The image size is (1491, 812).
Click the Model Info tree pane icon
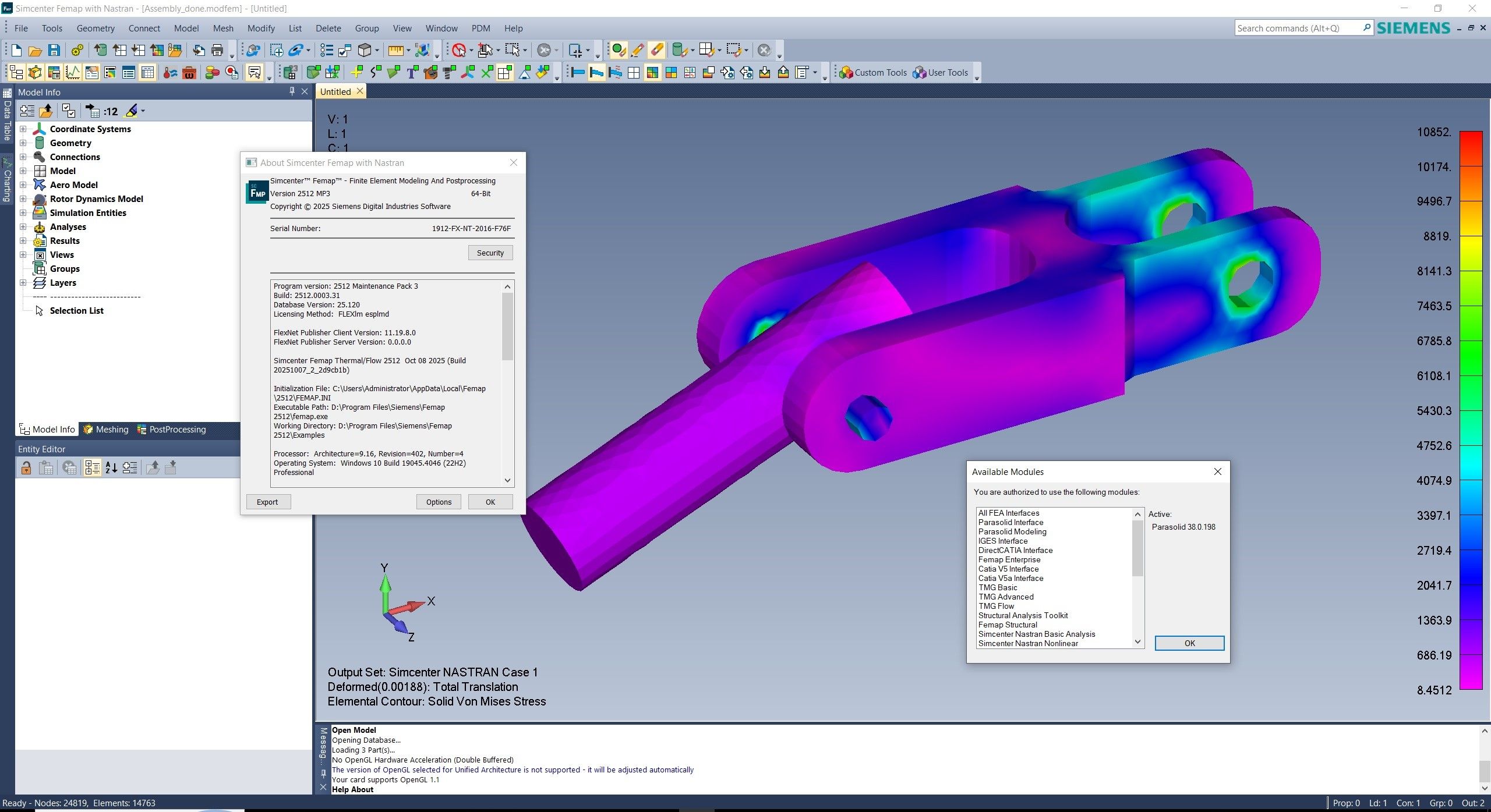16,73
